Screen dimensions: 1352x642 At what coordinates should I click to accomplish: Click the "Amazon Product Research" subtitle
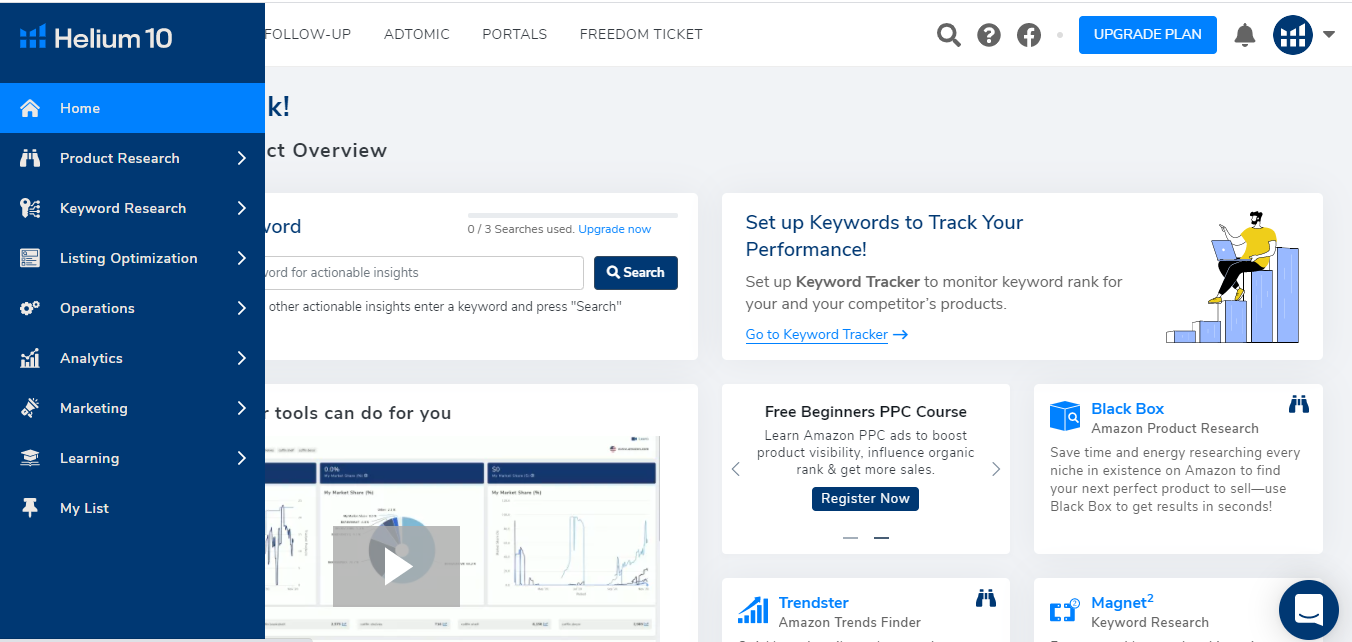[1175, 428]
